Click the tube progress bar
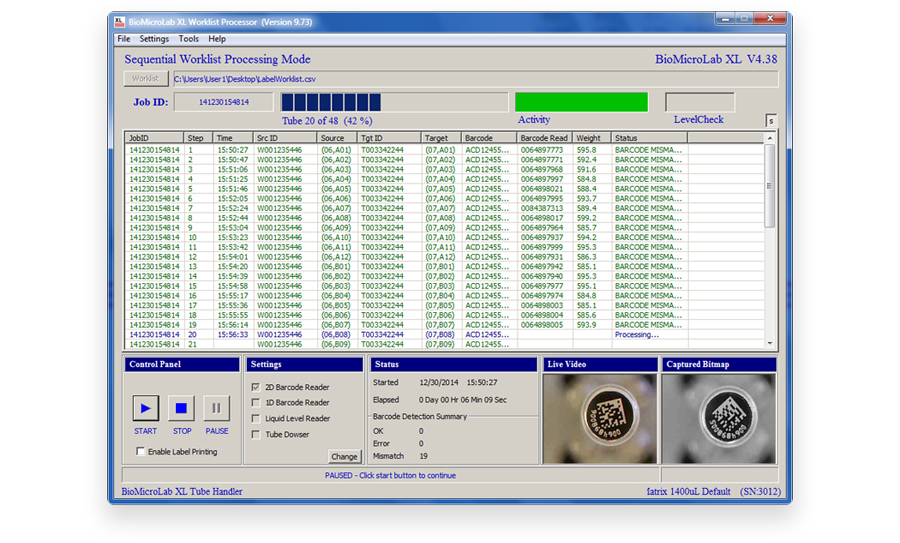 pyautogui.click(x=394, y=102)
